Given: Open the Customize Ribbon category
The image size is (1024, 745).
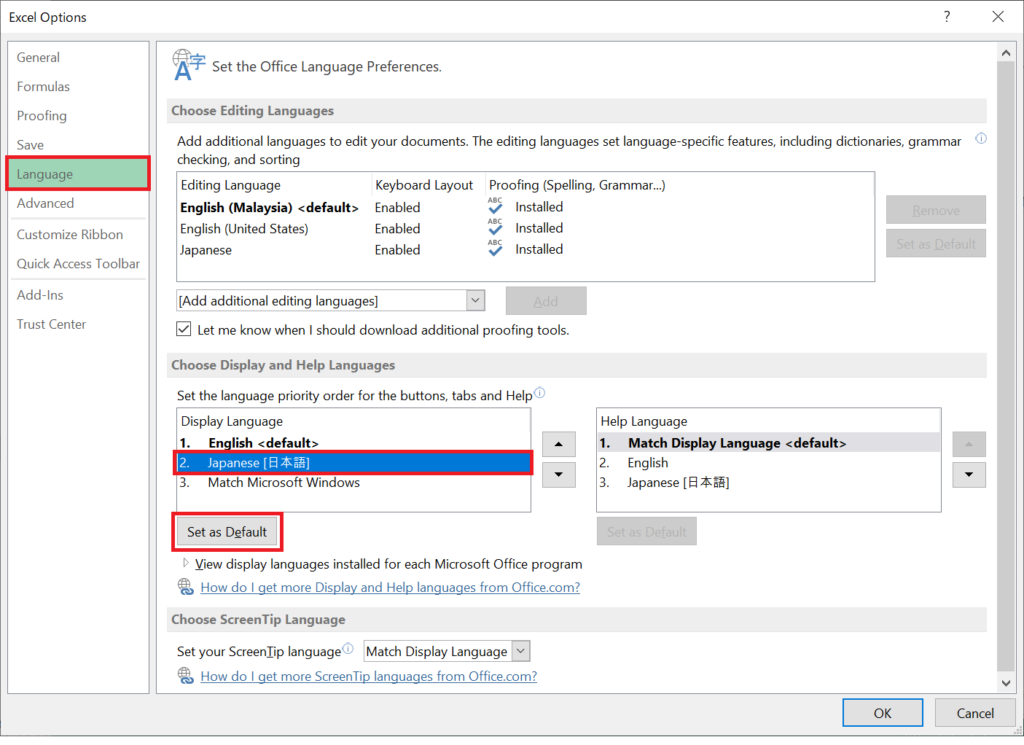Looking at the screenshot, I should coord(78,234).
